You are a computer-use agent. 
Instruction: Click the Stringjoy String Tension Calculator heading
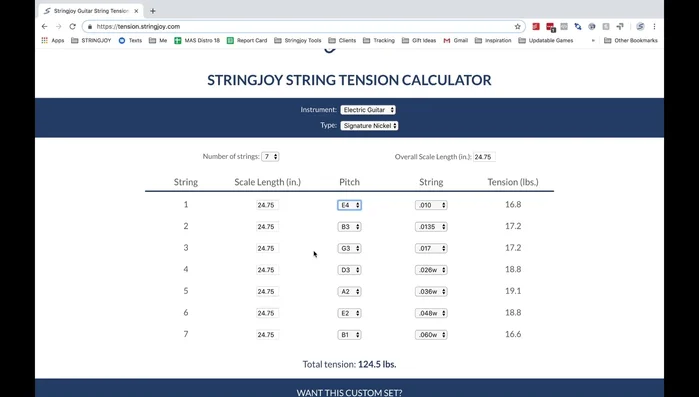click(x=350, y=80)
